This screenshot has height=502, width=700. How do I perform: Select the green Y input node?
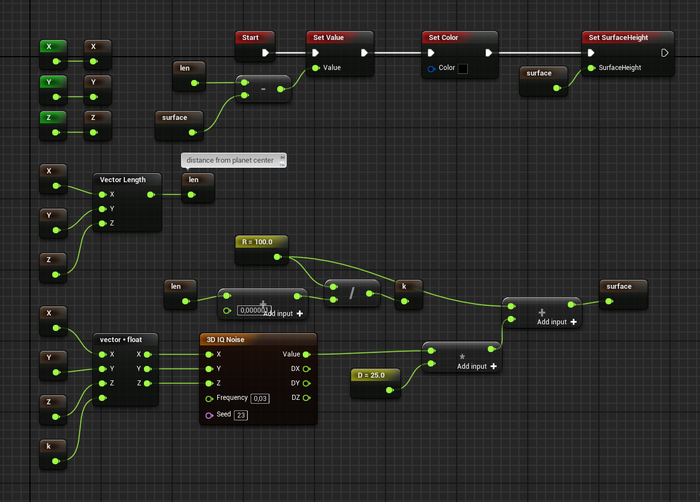point(53,89)
